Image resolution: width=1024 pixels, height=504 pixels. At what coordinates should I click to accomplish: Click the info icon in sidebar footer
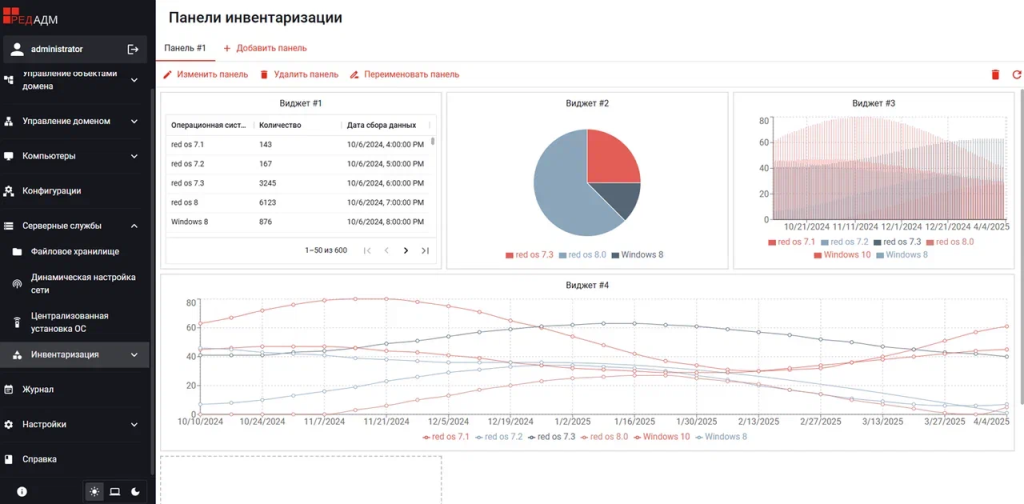point(22,491)
